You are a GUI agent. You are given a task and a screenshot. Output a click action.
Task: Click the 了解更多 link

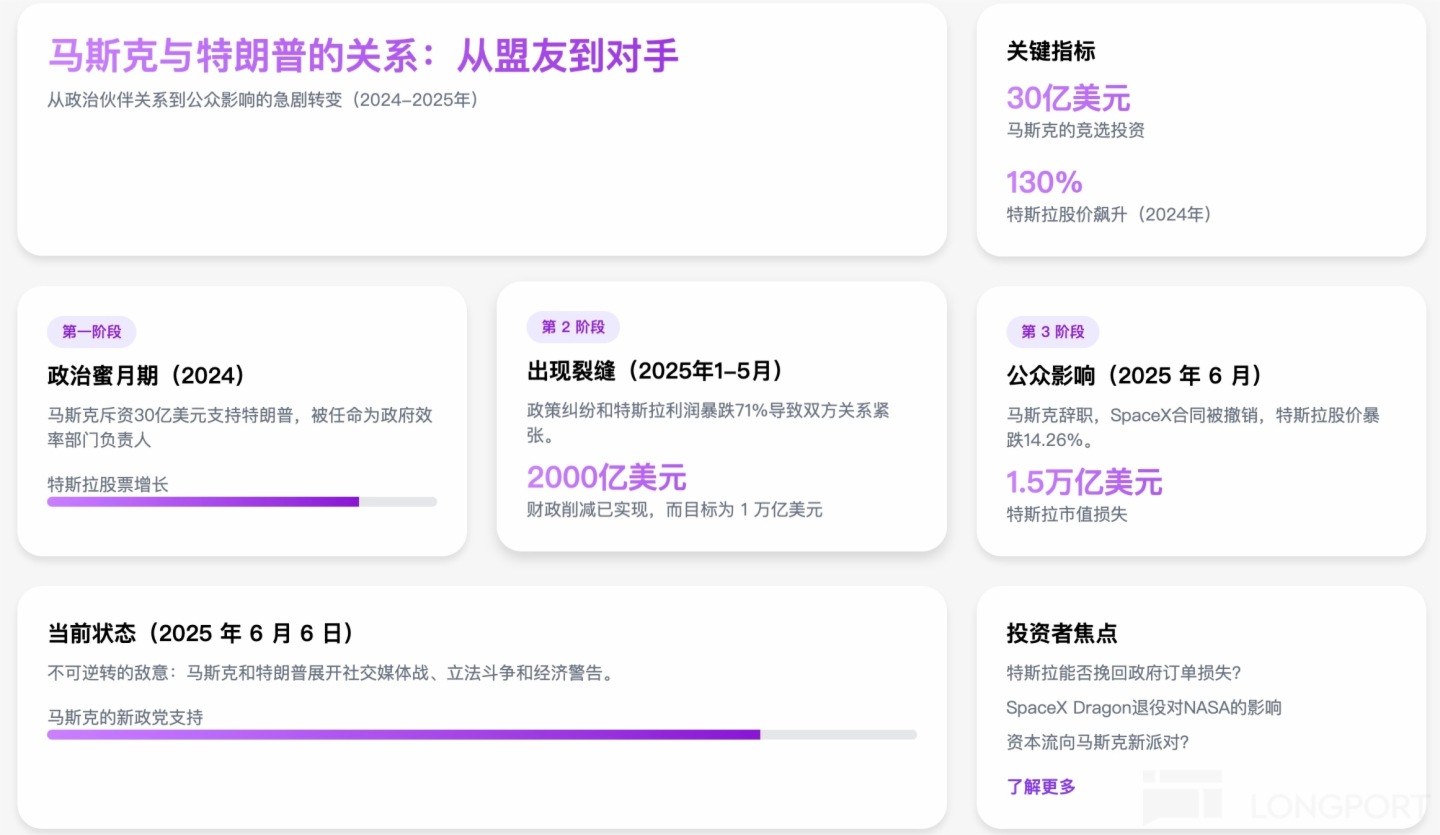click(x=1041, y=787)
